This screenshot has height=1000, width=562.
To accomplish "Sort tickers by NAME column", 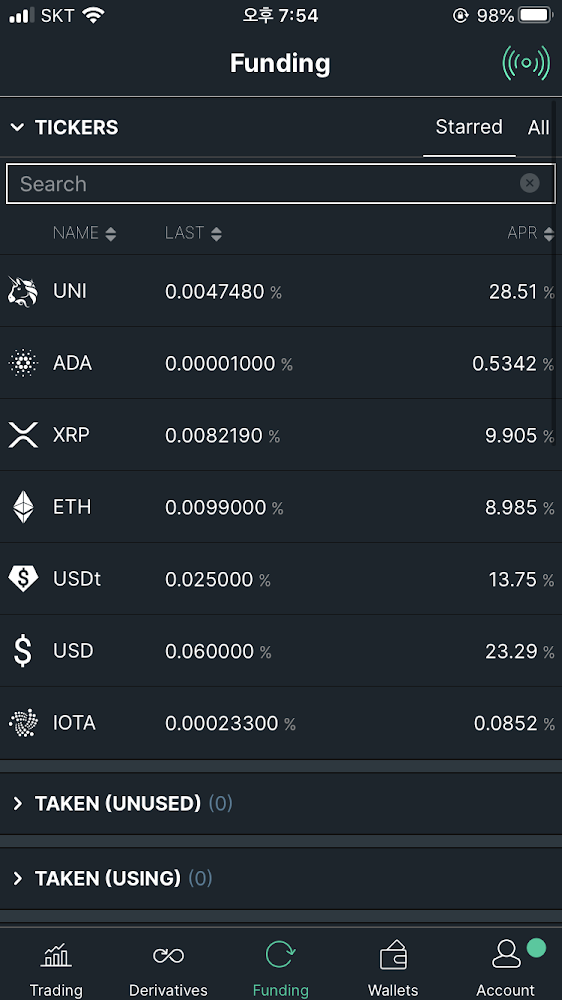I will click(84, 233).
